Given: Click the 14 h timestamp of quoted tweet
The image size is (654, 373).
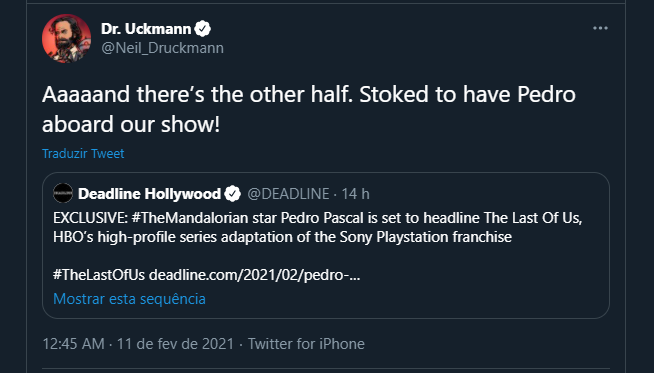Looking at the screenshot, I should pyautogui.click(x=355, y=194).
